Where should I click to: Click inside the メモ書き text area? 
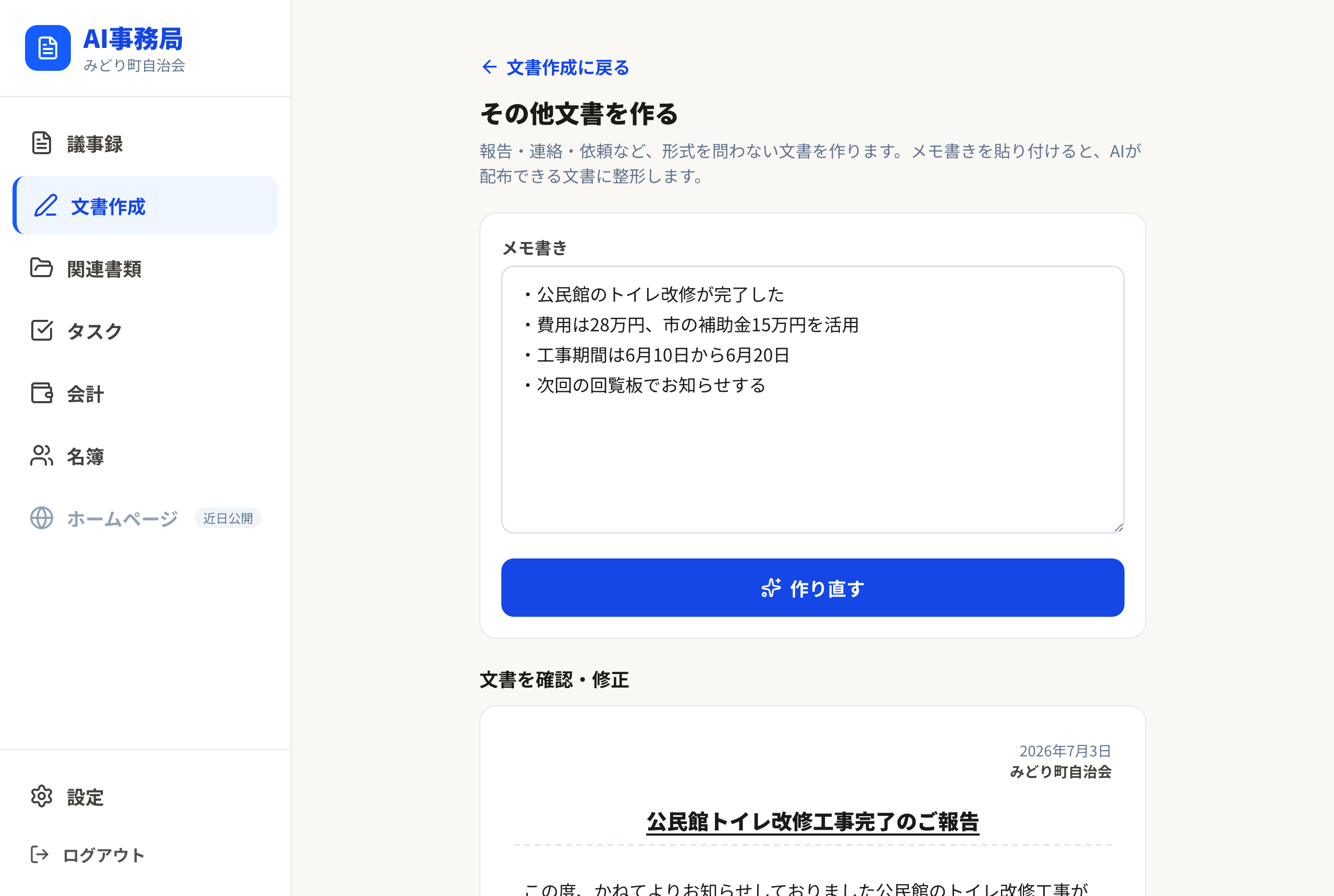(812, 400)
